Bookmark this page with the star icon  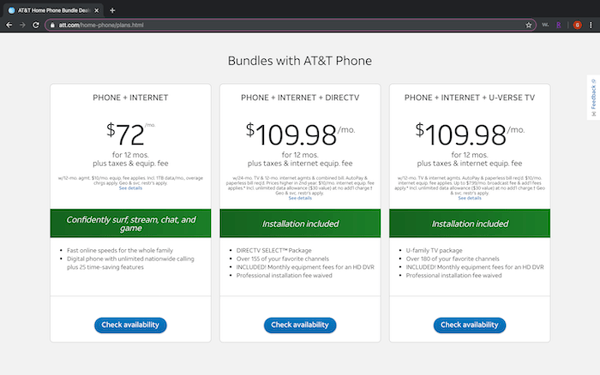[x=528, y=25]
